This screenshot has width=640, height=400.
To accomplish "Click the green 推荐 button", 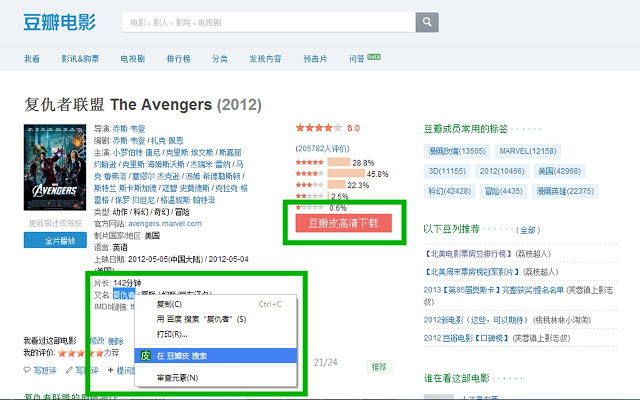I will tap(379, 367).
